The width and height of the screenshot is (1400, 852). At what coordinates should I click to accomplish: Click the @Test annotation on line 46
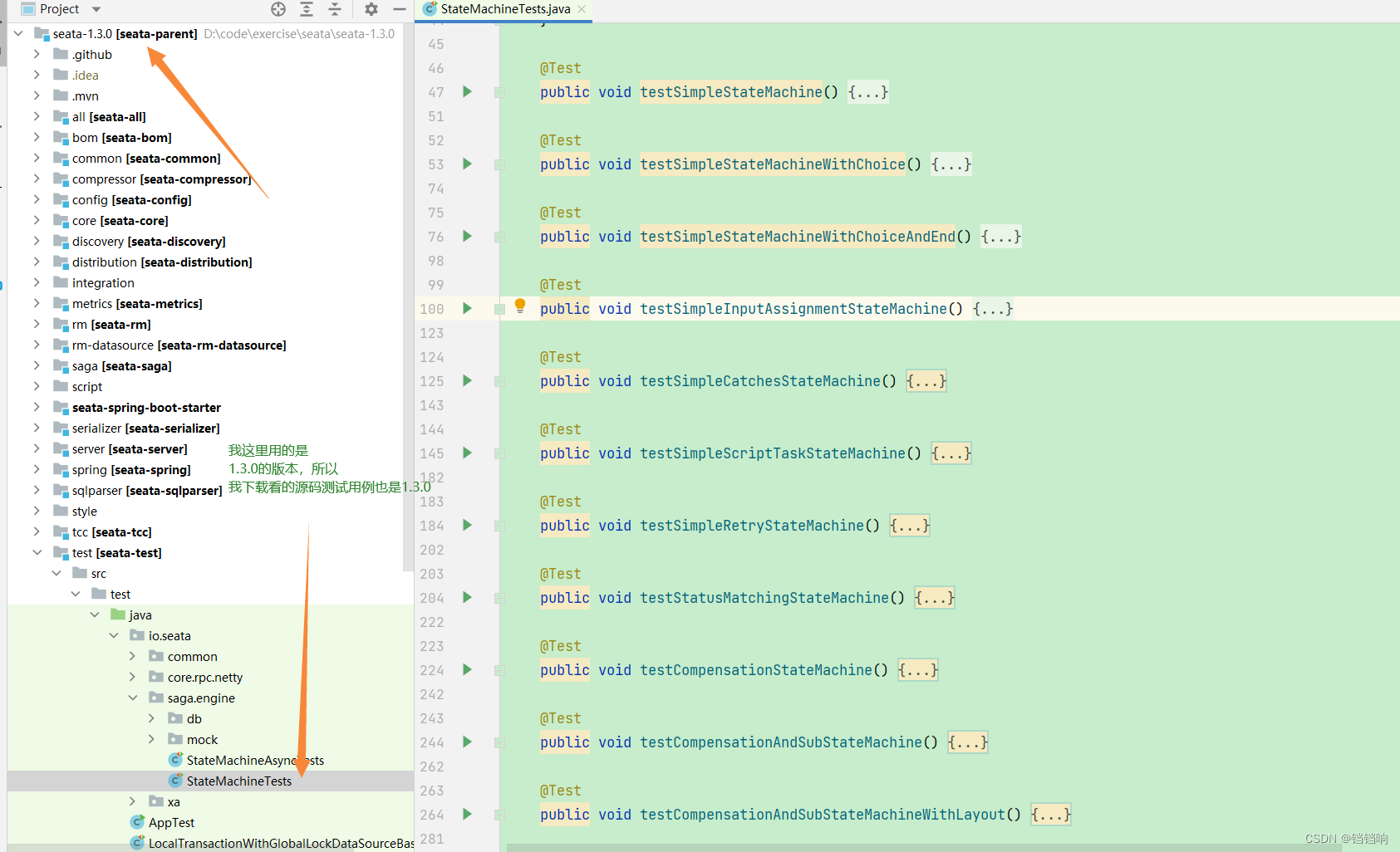[x=561, y=68]
